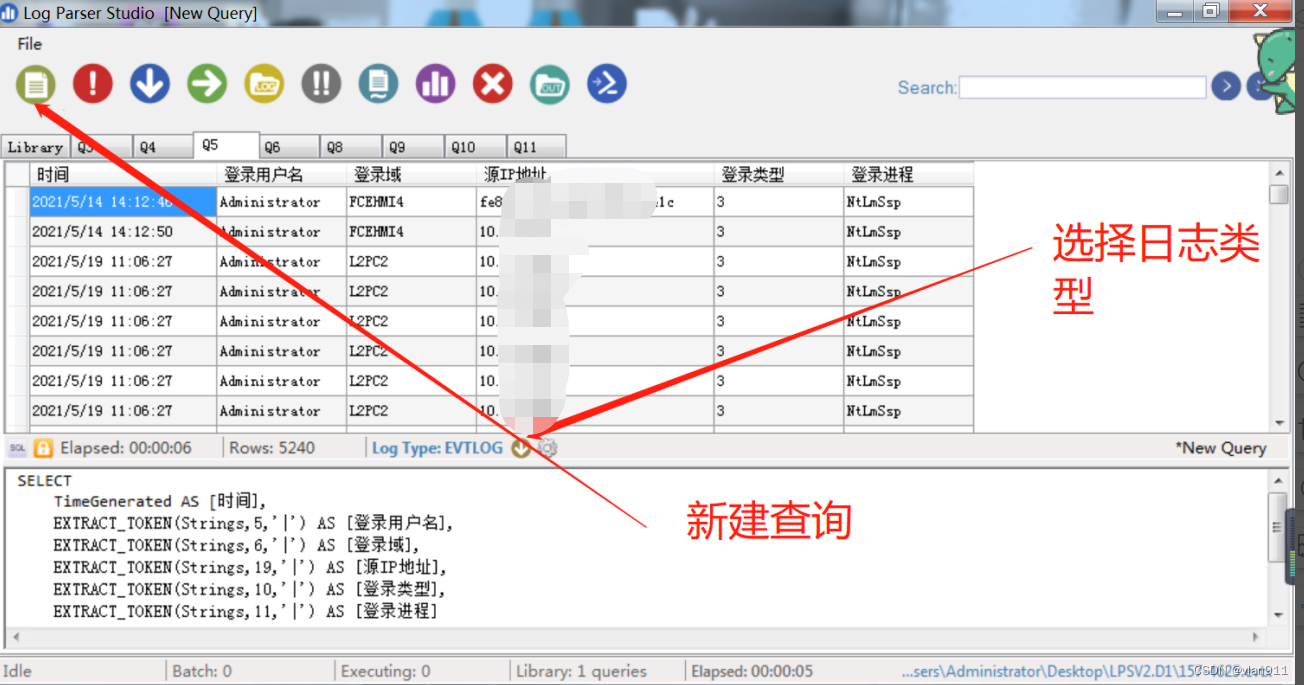Click the query editor scroll down arrow
The image size is (1304, 685).
pos(1279,616)
